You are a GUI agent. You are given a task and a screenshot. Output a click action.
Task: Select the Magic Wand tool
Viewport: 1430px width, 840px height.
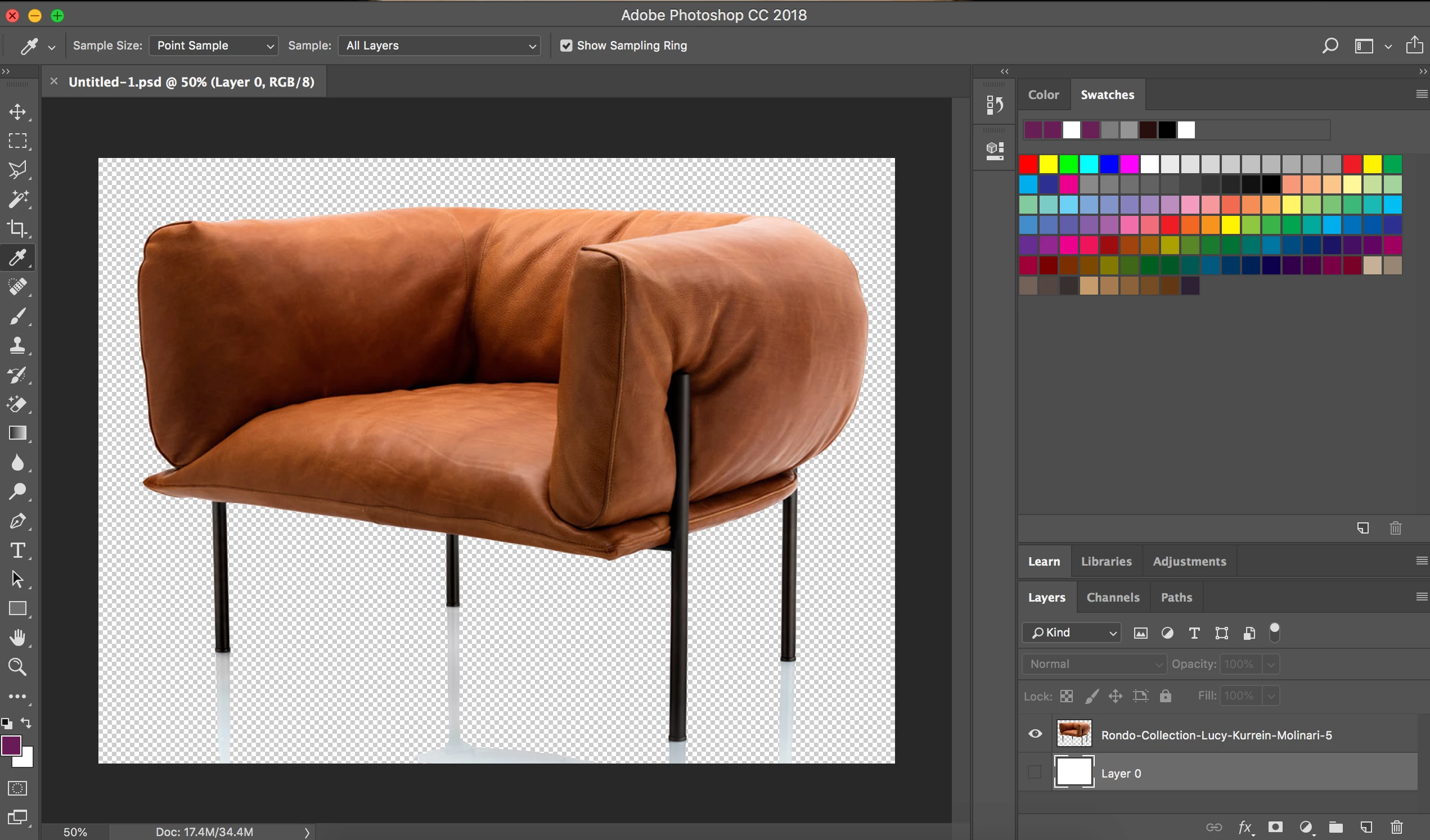pos(17,199)
